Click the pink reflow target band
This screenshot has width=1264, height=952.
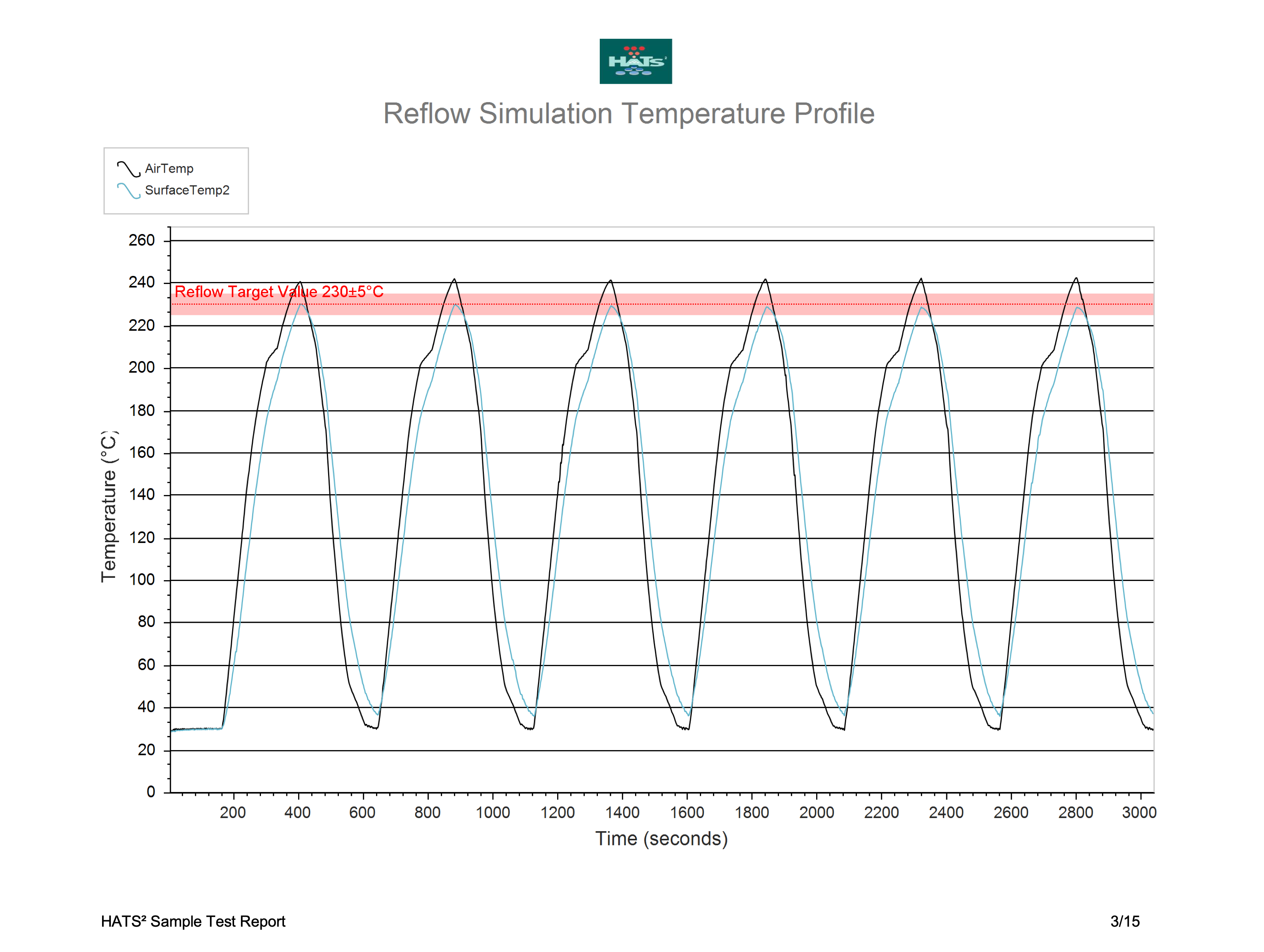(662, 304)
